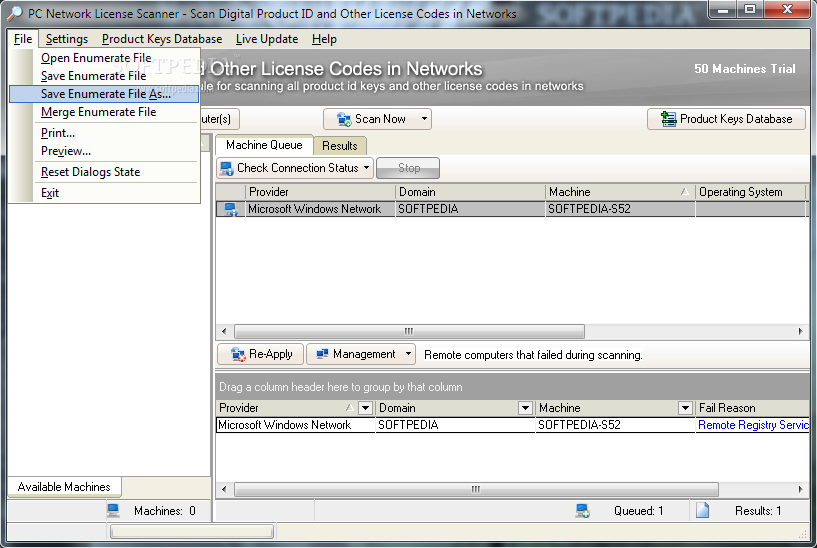
Task: Expand the Check Connection Status dropdown arrow
Action: tap(366, 168)
